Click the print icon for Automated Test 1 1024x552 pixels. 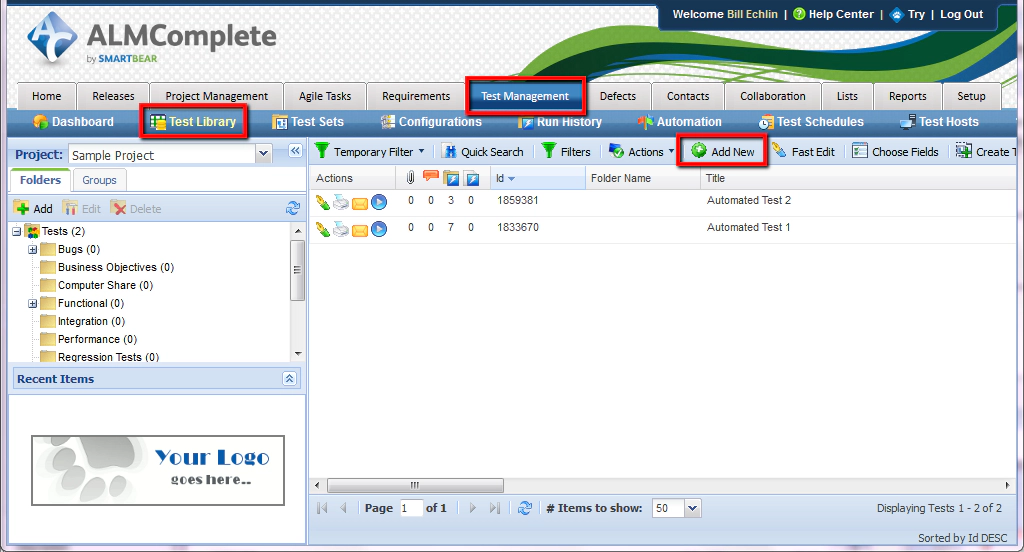341,229
